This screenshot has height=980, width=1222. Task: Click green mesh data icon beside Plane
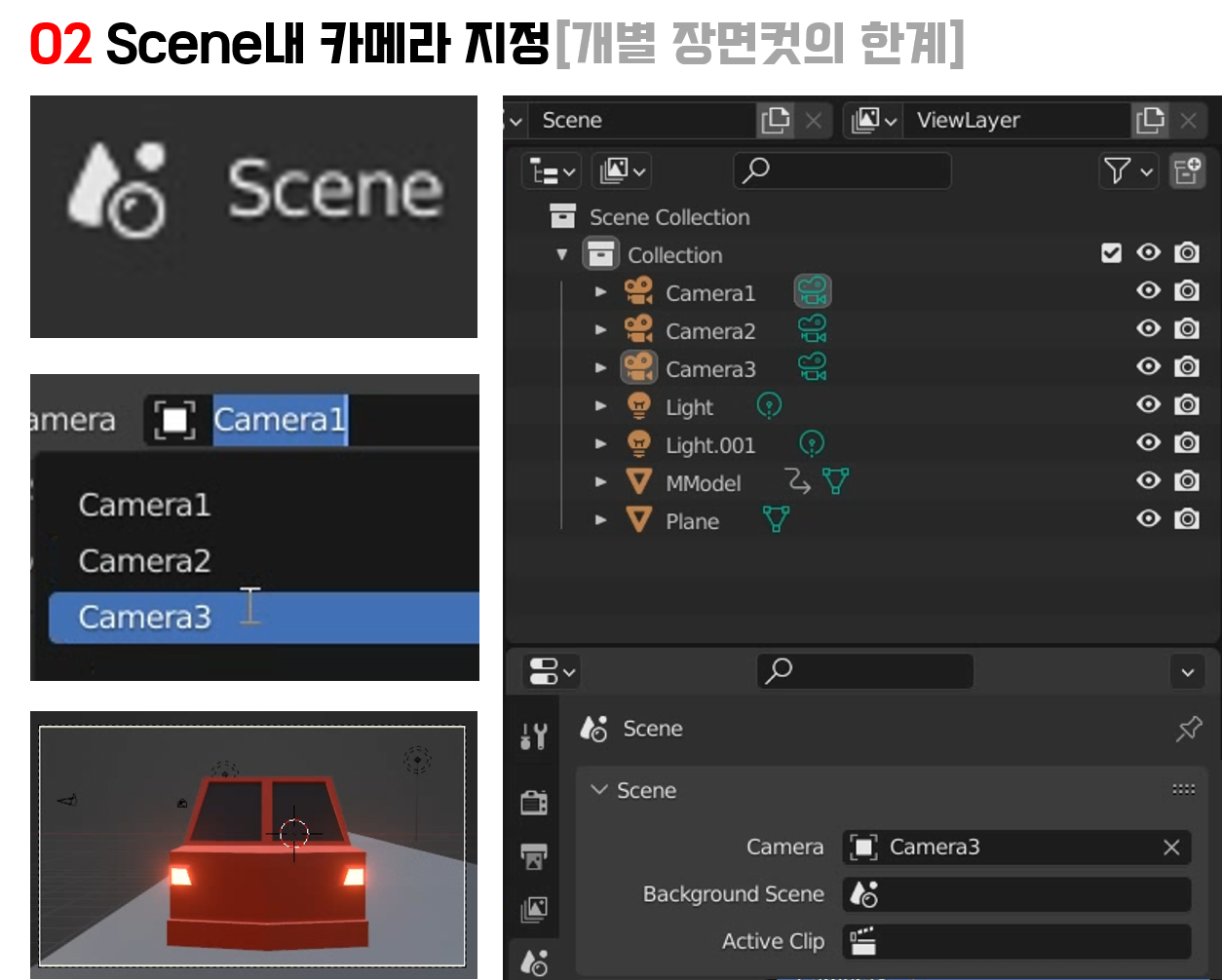click(776, 519)
